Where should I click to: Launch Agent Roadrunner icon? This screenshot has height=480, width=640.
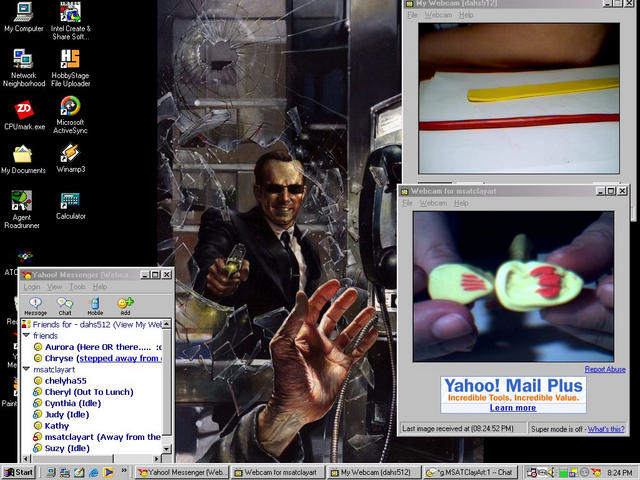click(x=22, y=210)
